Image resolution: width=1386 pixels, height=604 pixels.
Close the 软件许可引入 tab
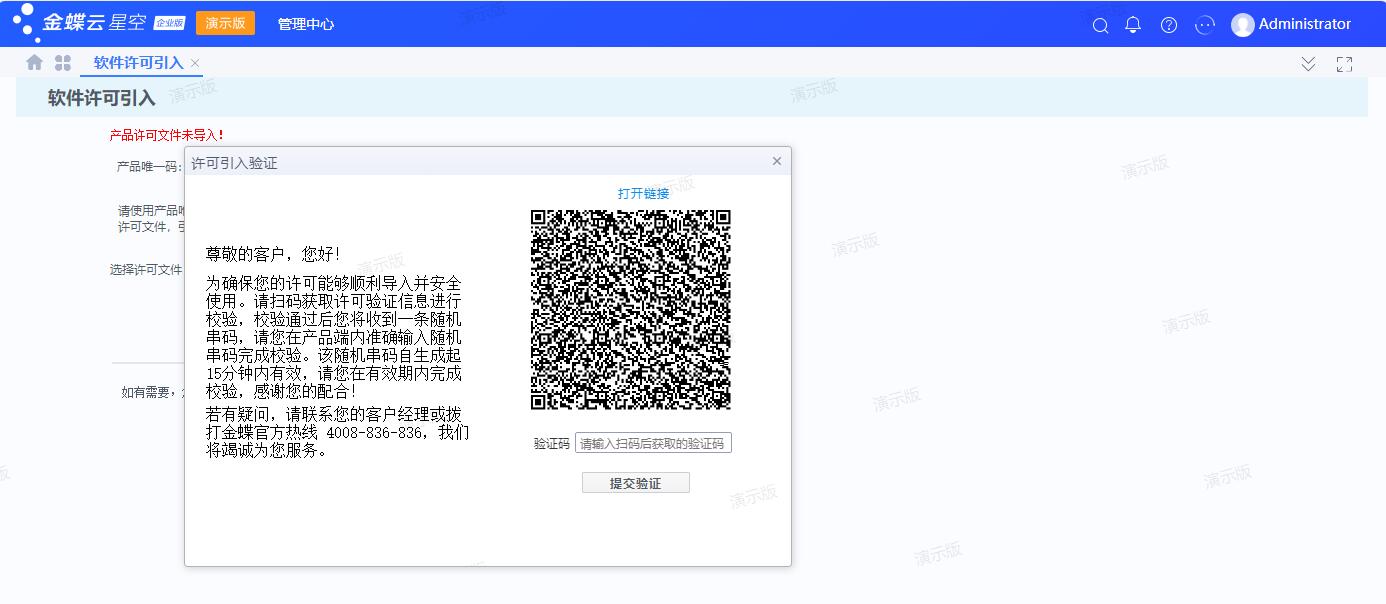pyautogui.click(x=195, y=63)
